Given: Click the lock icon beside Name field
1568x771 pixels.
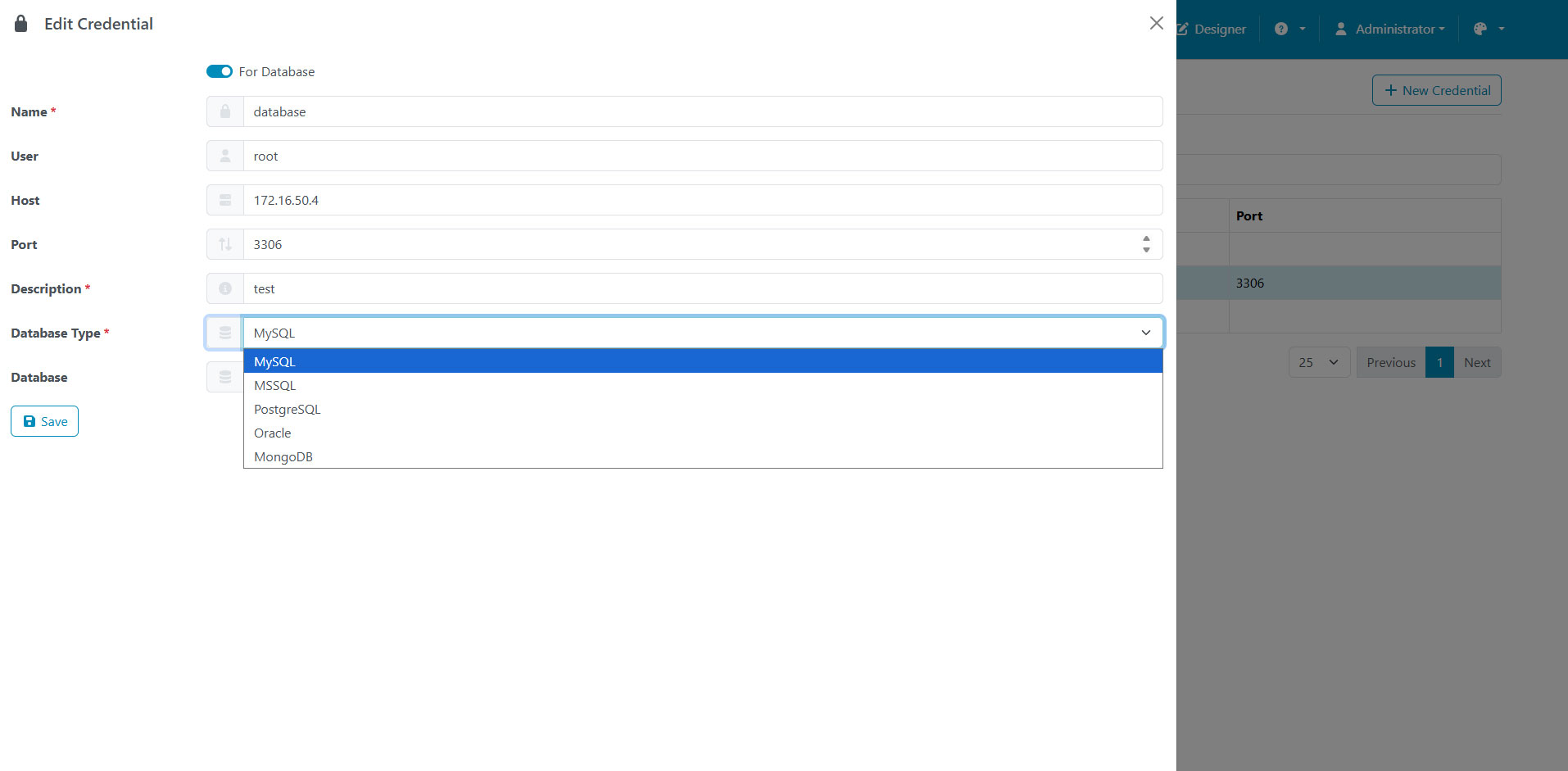Looking at the screenshot, I should coord(225,111).
